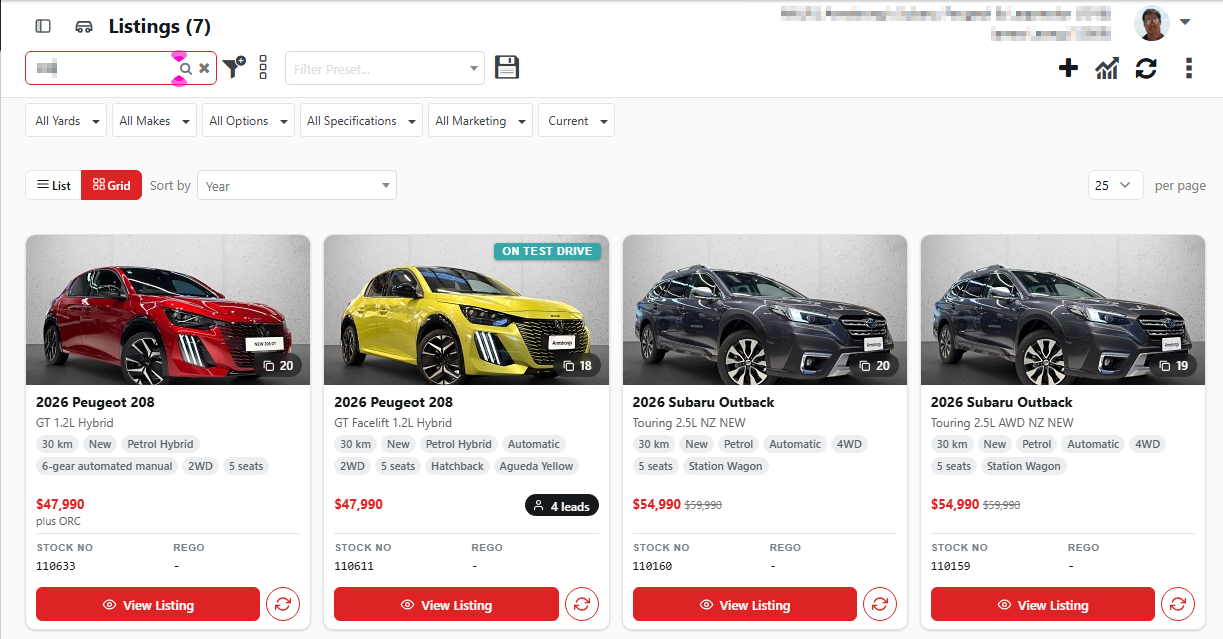Click sync icon on stock 110611 card
Screen dimensions: 1223x639
[582, 604]
